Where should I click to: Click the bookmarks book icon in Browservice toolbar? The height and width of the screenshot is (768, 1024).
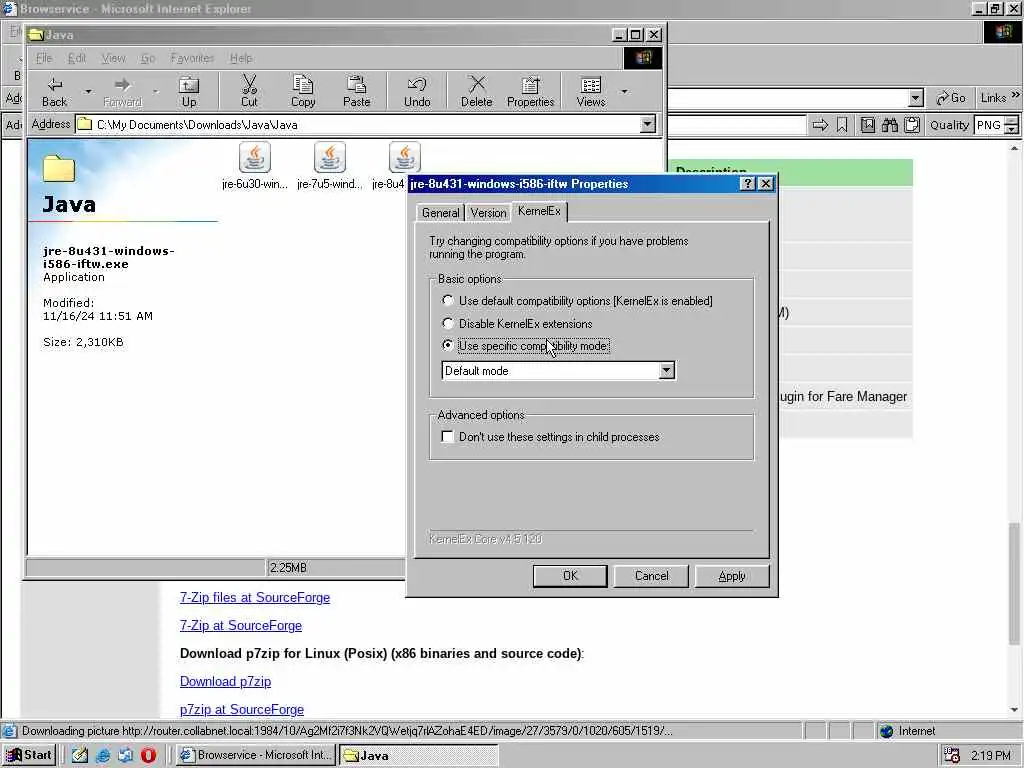pyautogui.click(x=867, y=125)
